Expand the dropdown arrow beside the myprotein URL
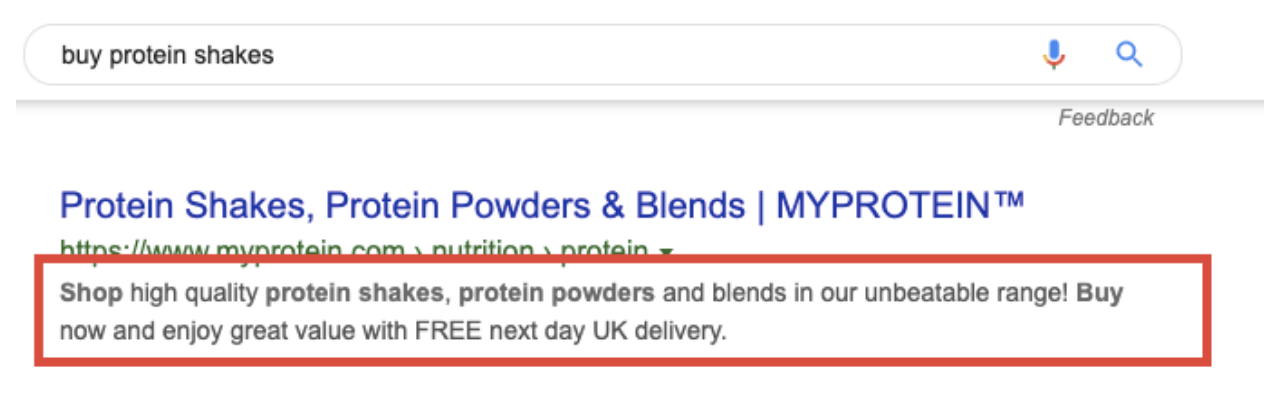The height and width of the screenshot is (404, 1276). pyautogui.click(x=667, y=249)
